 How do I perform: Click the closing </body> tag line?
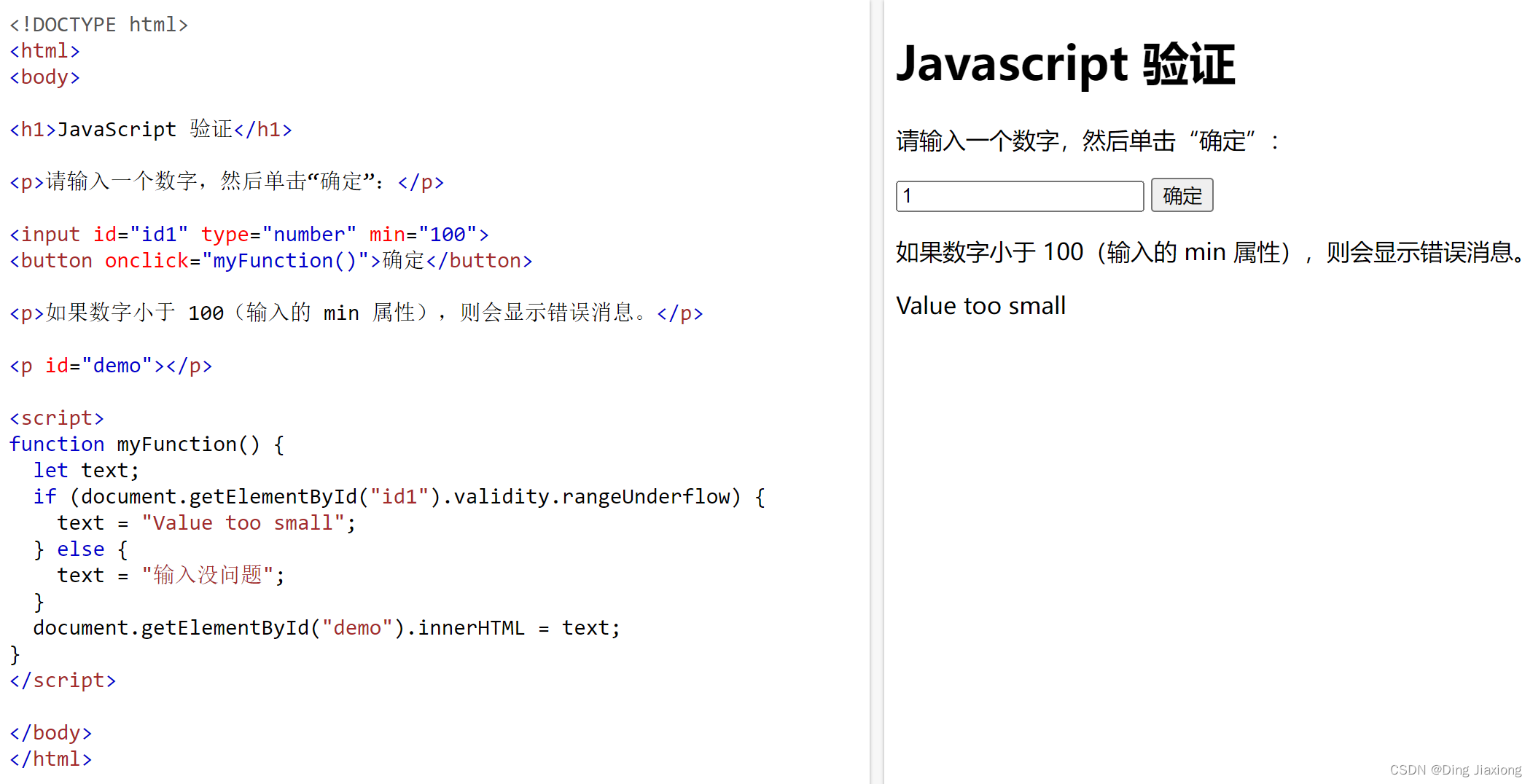(x=50, y=733)
